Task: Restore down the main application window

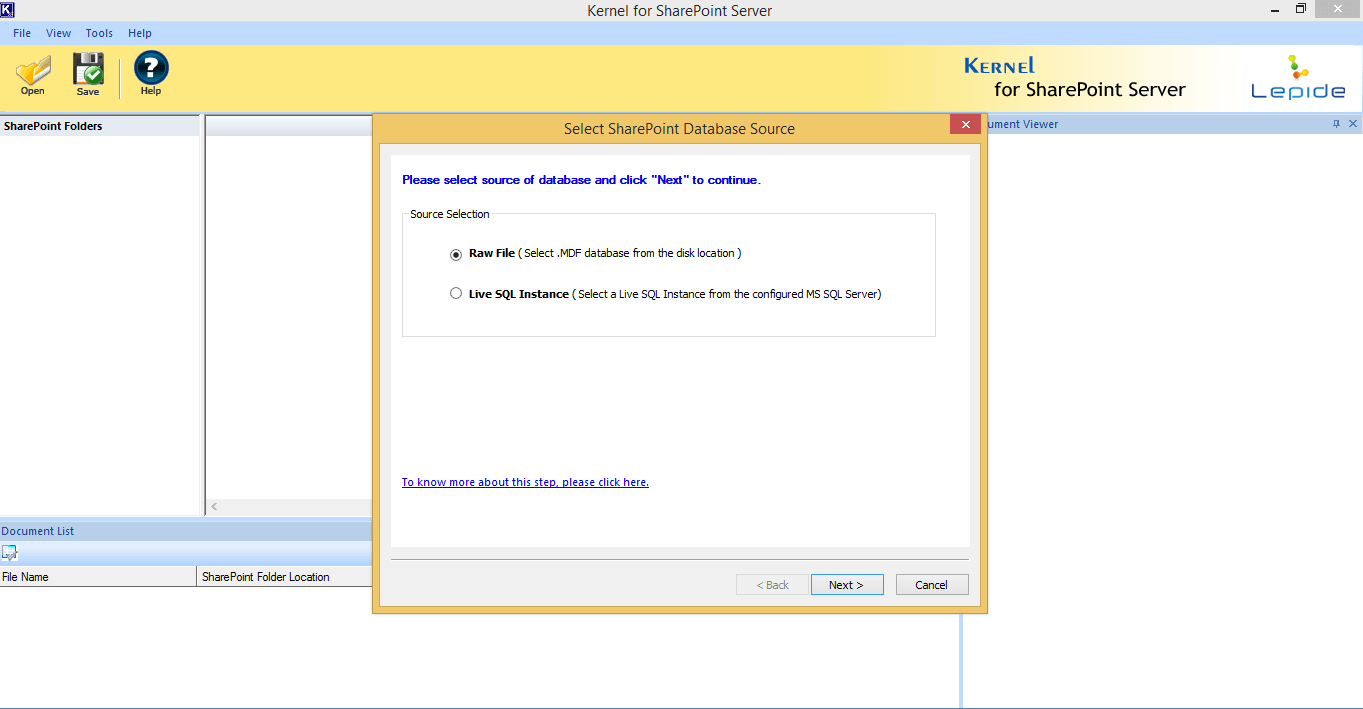Action: point(1301,9)
